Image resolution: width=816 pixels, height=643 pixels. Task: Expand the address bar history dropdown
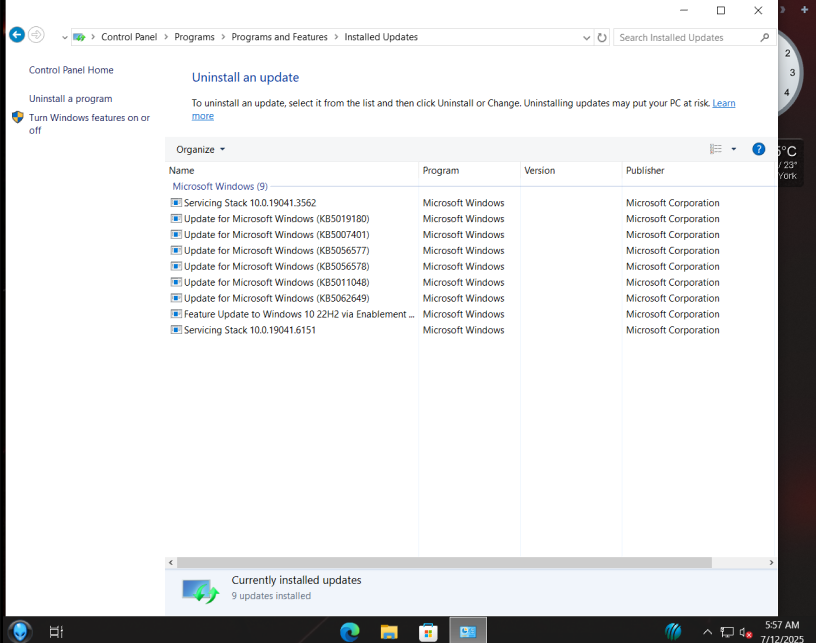(x=586, y=37)
